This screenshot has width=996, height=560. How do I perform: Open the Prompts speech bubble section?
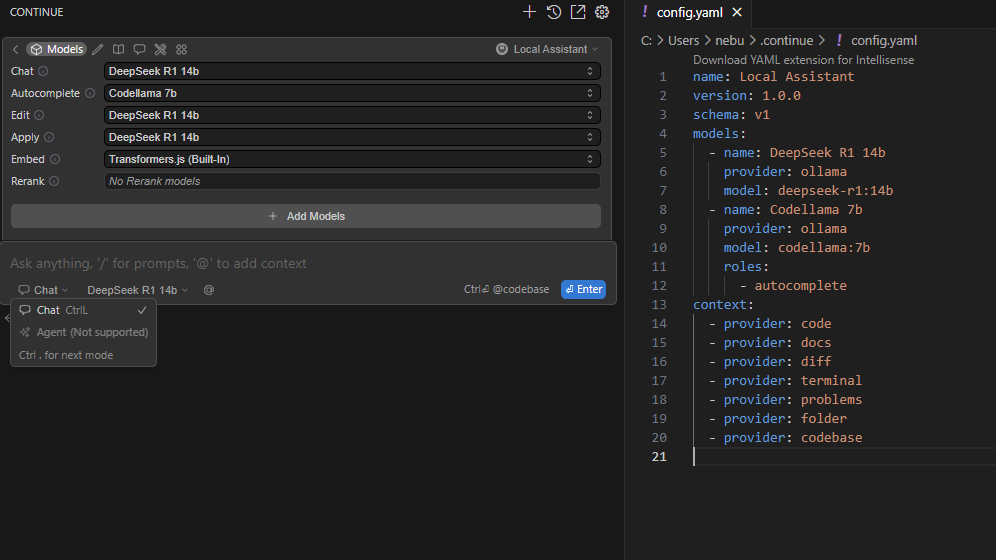139,50
